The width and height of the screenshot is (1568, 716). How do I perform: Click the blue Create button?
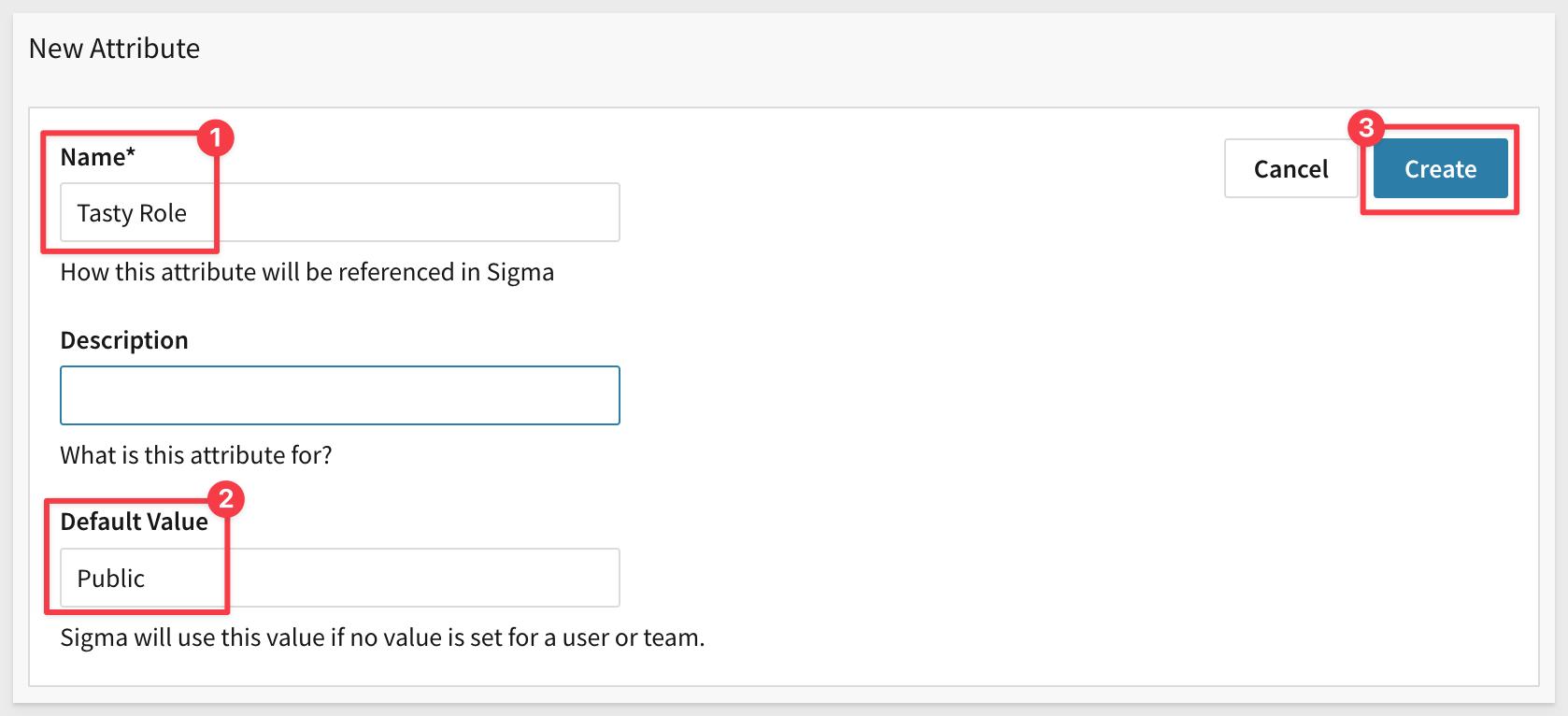(x=1440, y=169)
